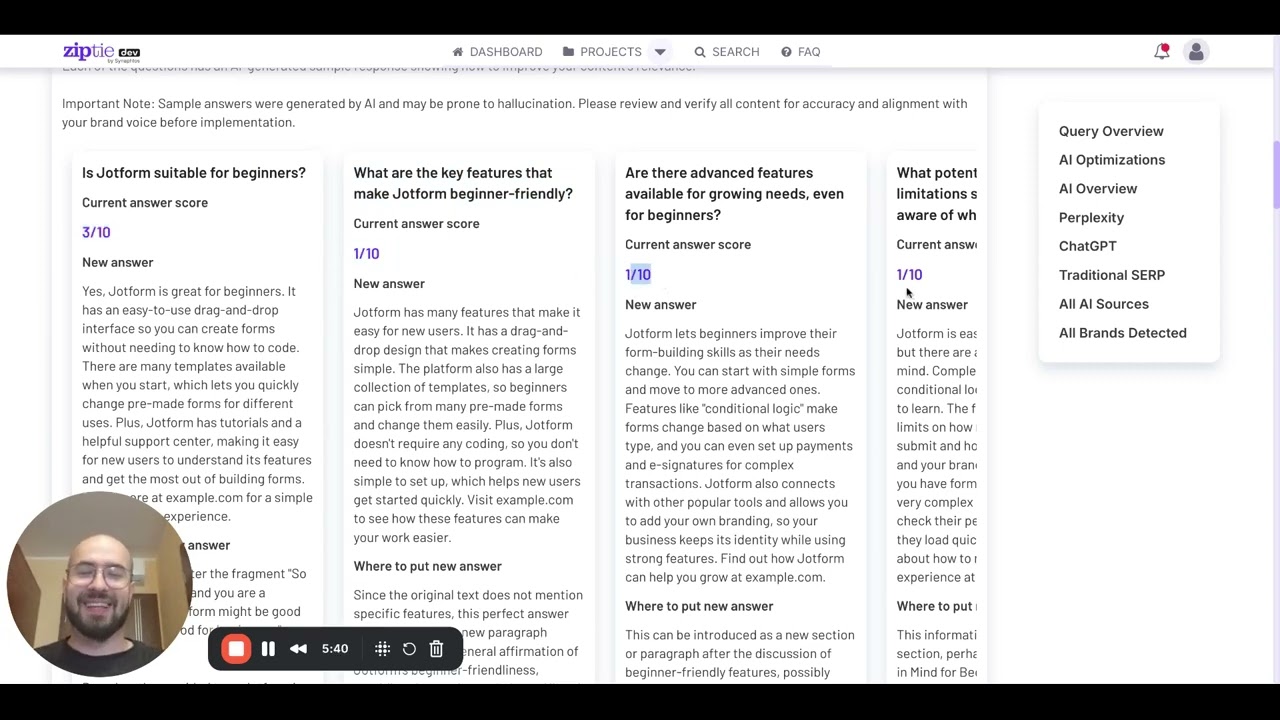Click 'Current answer score' in first card
This screenshot has width=1280, height=720.
(145, 203)
